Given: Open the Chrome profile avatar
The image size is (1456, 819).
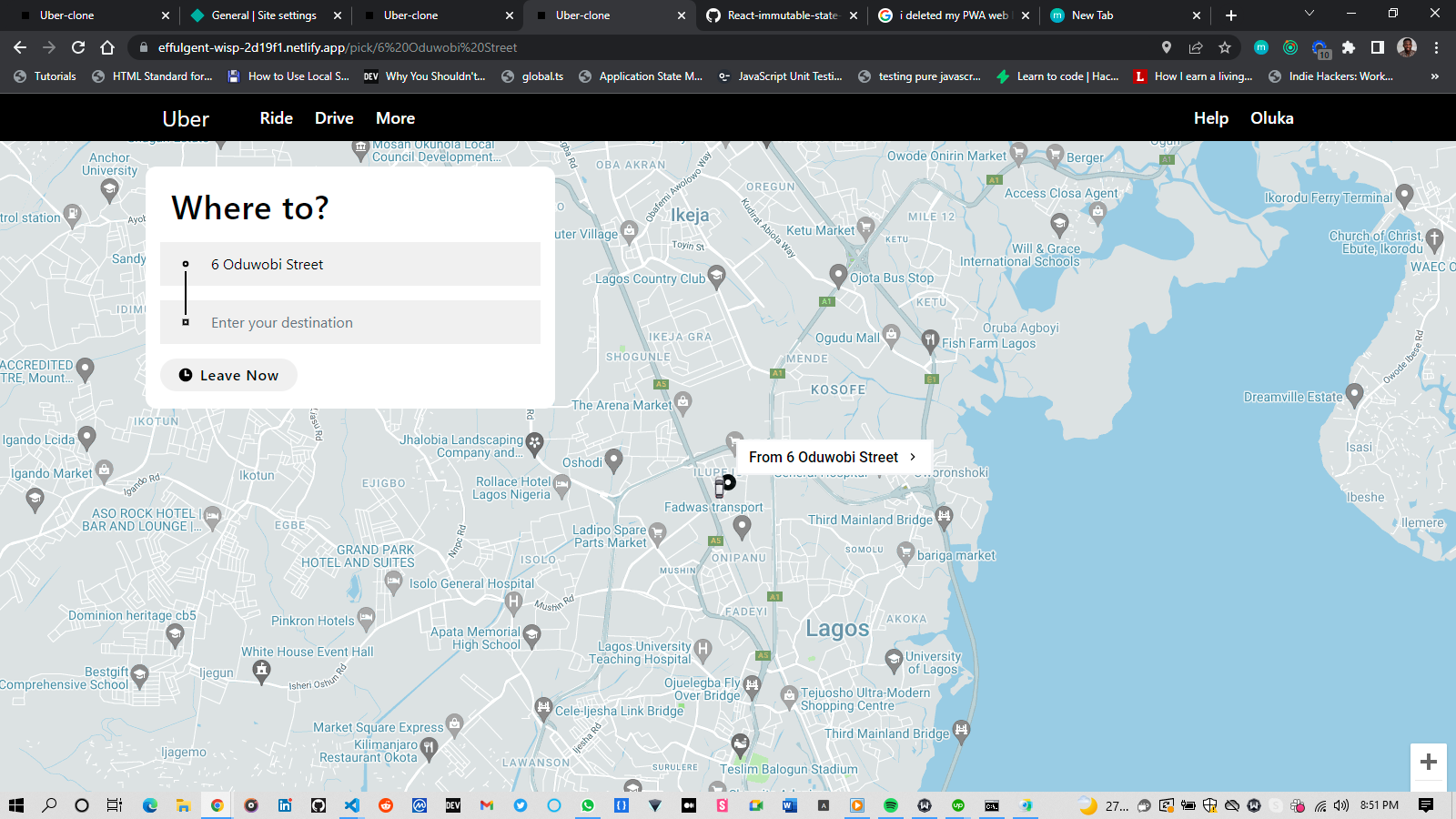Looking at the screenshot, I should coord(1407,47).
